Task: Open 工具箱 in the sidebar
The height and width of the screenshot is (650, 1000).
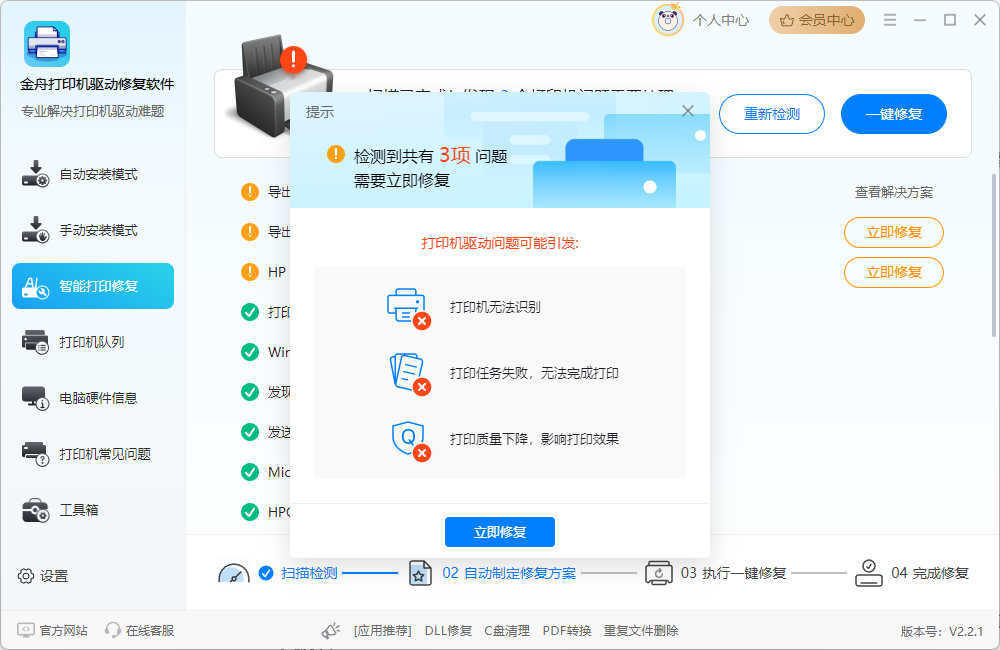Action: (93, 510)
